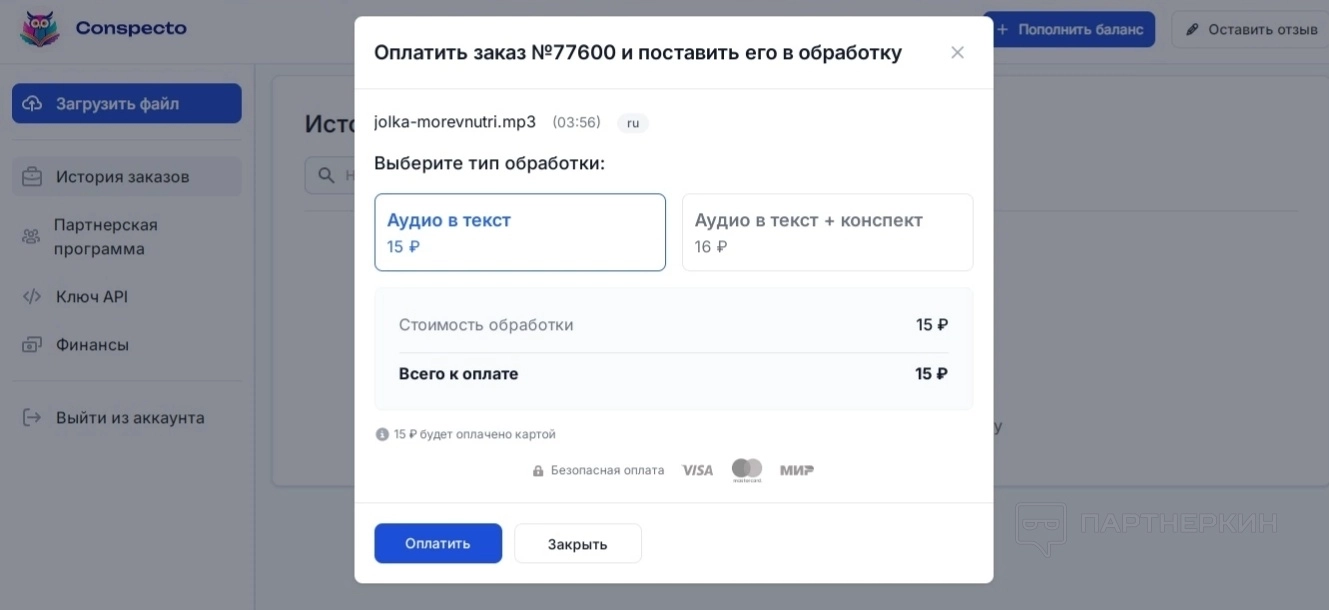Click the logout arrow icon

click(x=32, y=418)
